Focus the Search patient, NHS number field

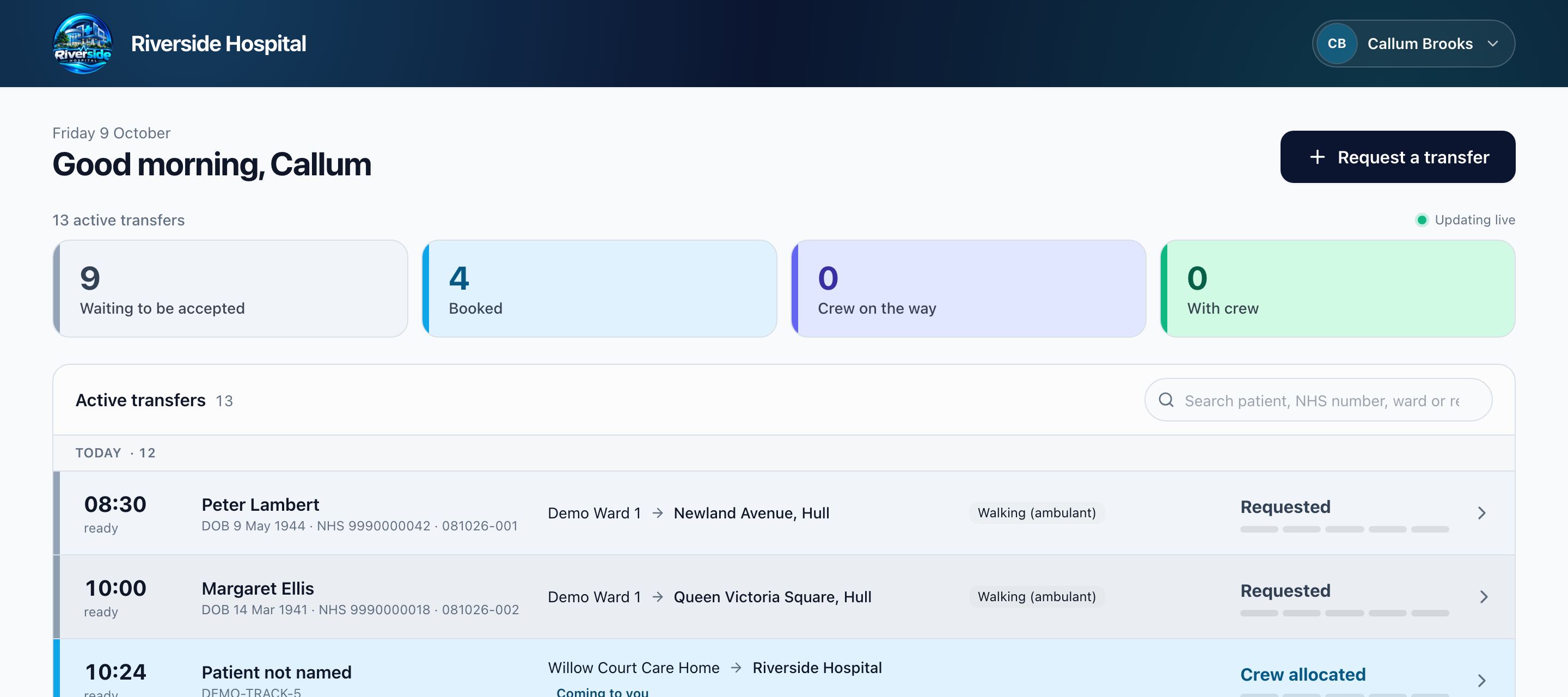pos(1319,400)
